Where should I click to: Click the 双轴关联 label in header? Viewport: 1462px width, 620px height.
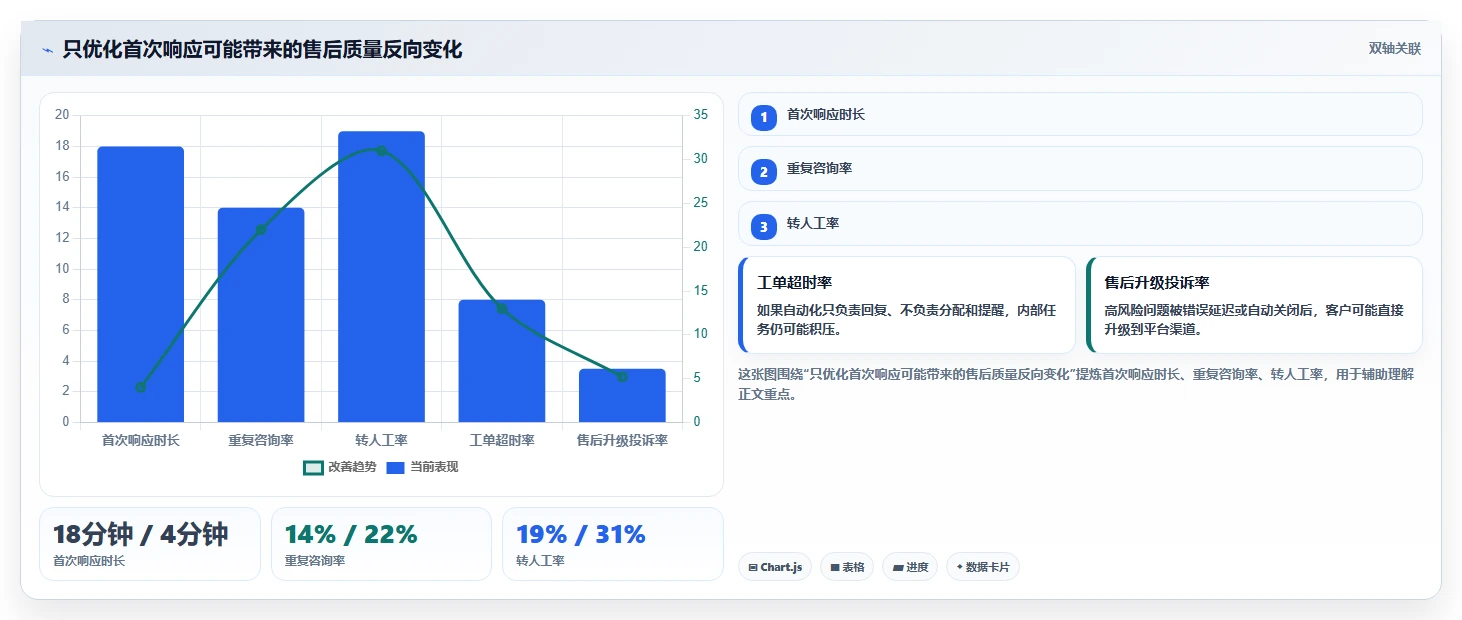click(x=1395, y=49)
